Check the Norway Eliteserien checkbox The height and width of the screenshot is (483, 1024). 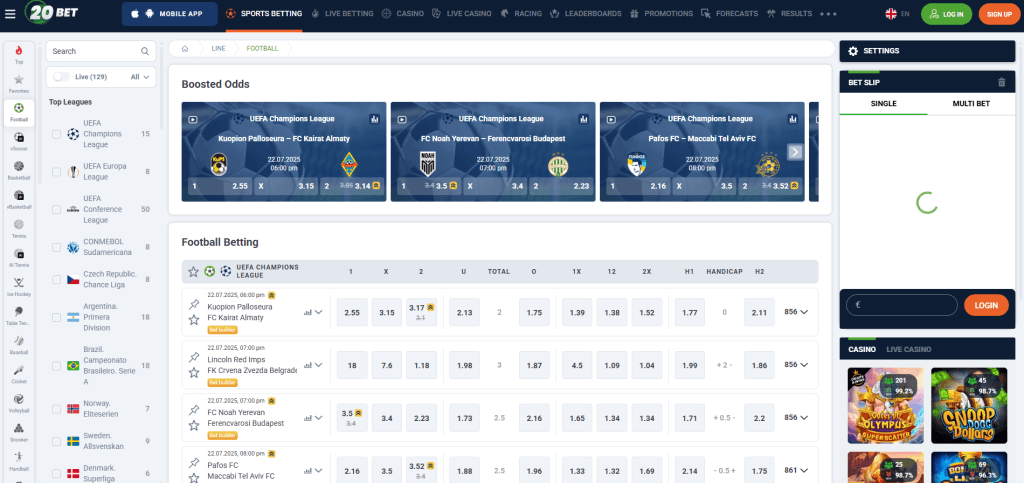coord(56,409)
